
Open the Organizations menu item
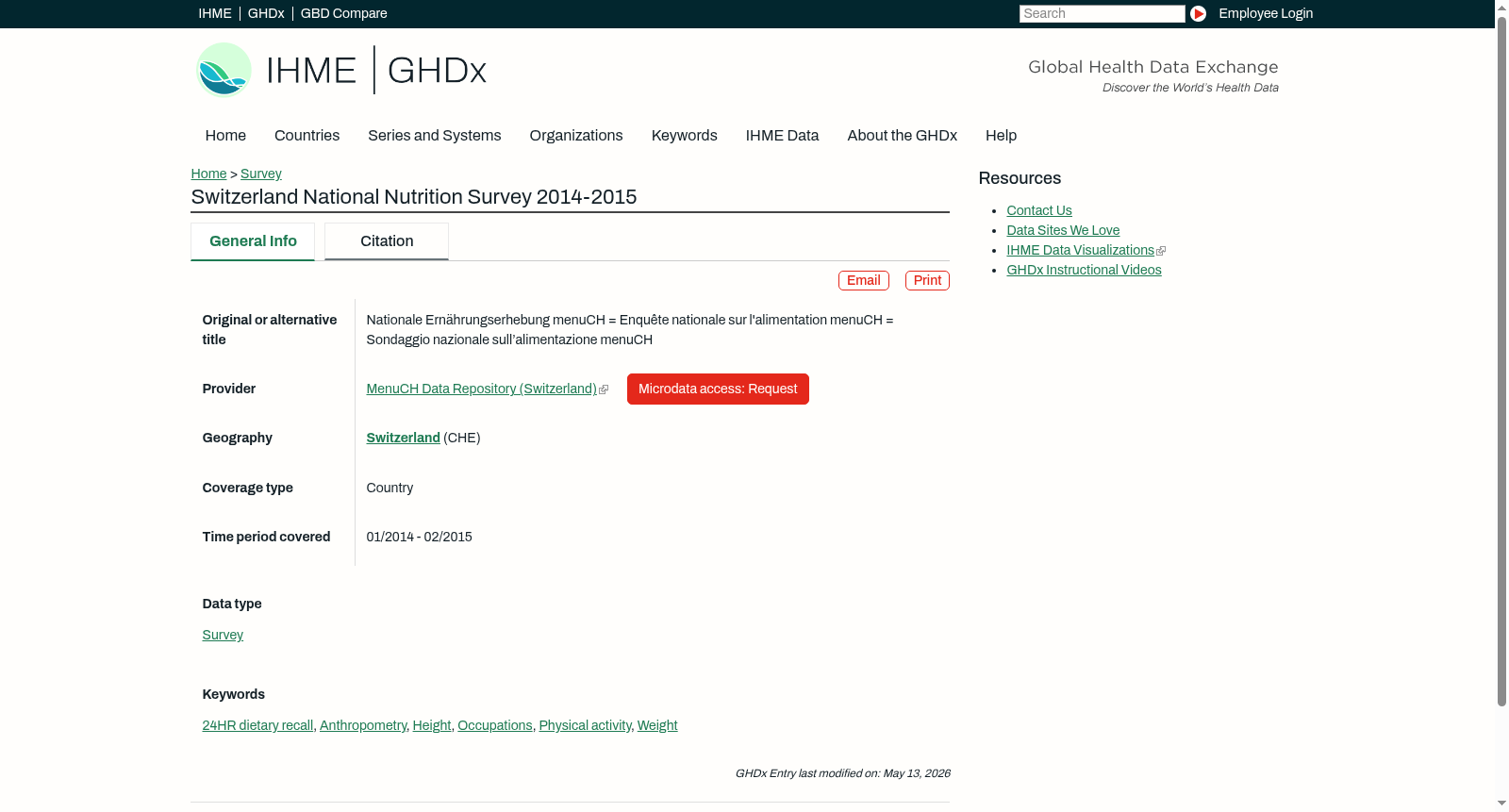tap(576, 135)
